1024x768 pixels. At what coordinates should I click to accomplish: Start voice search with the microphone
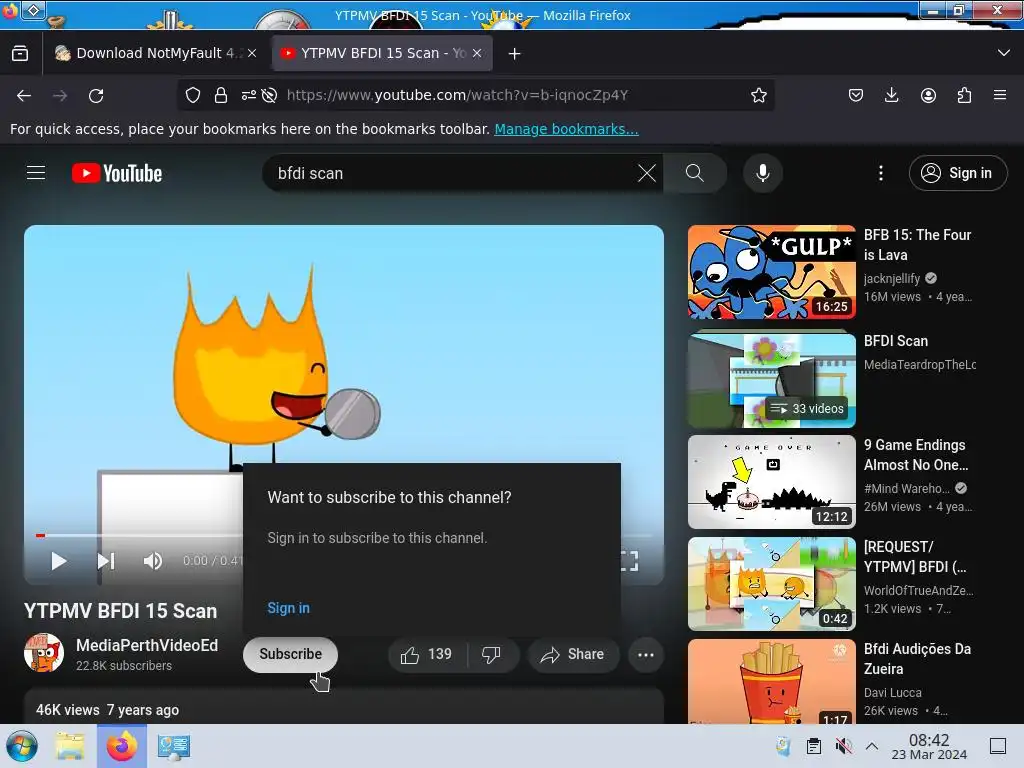pyautogui.click(x=762, y=173)
